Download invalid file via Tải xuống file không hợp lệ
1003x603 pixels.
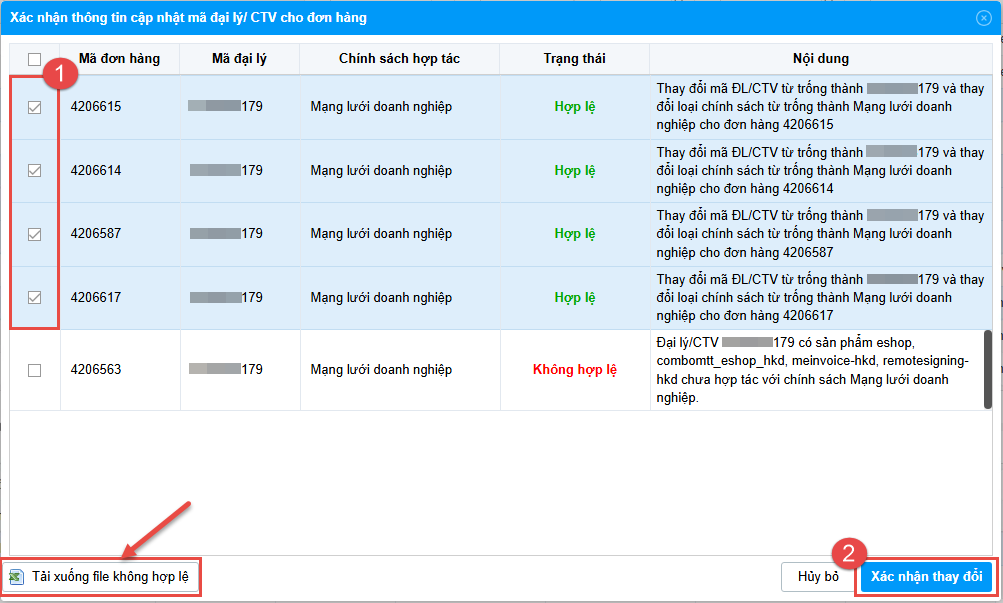(x=109, y=577)
